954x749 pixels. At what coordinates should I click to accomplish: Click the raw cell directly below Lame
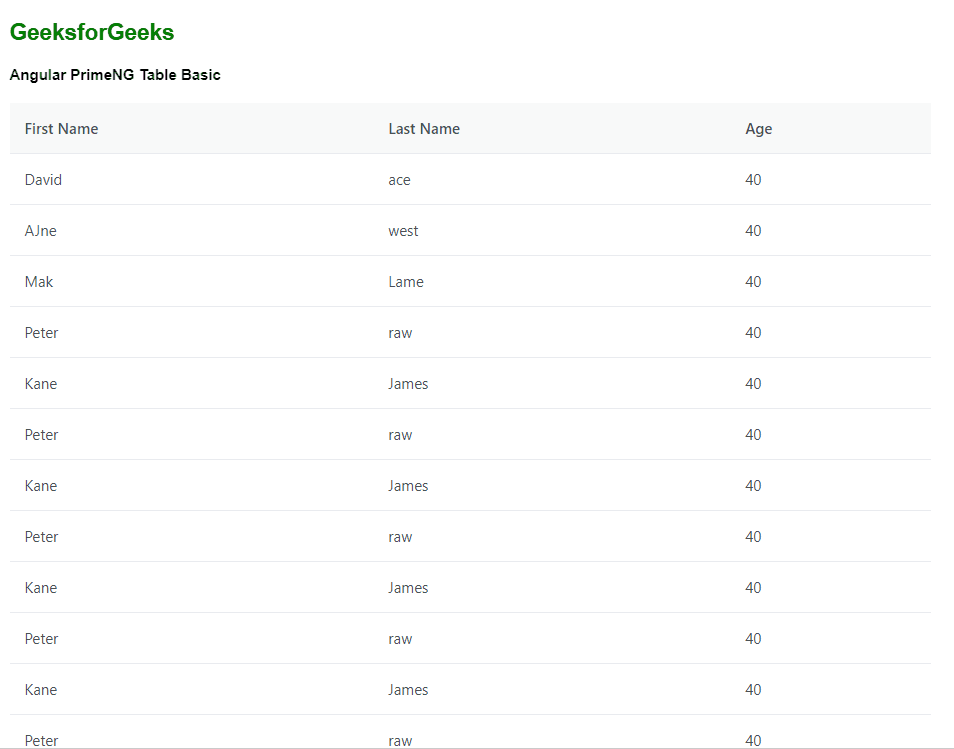(x=400, y=333)
